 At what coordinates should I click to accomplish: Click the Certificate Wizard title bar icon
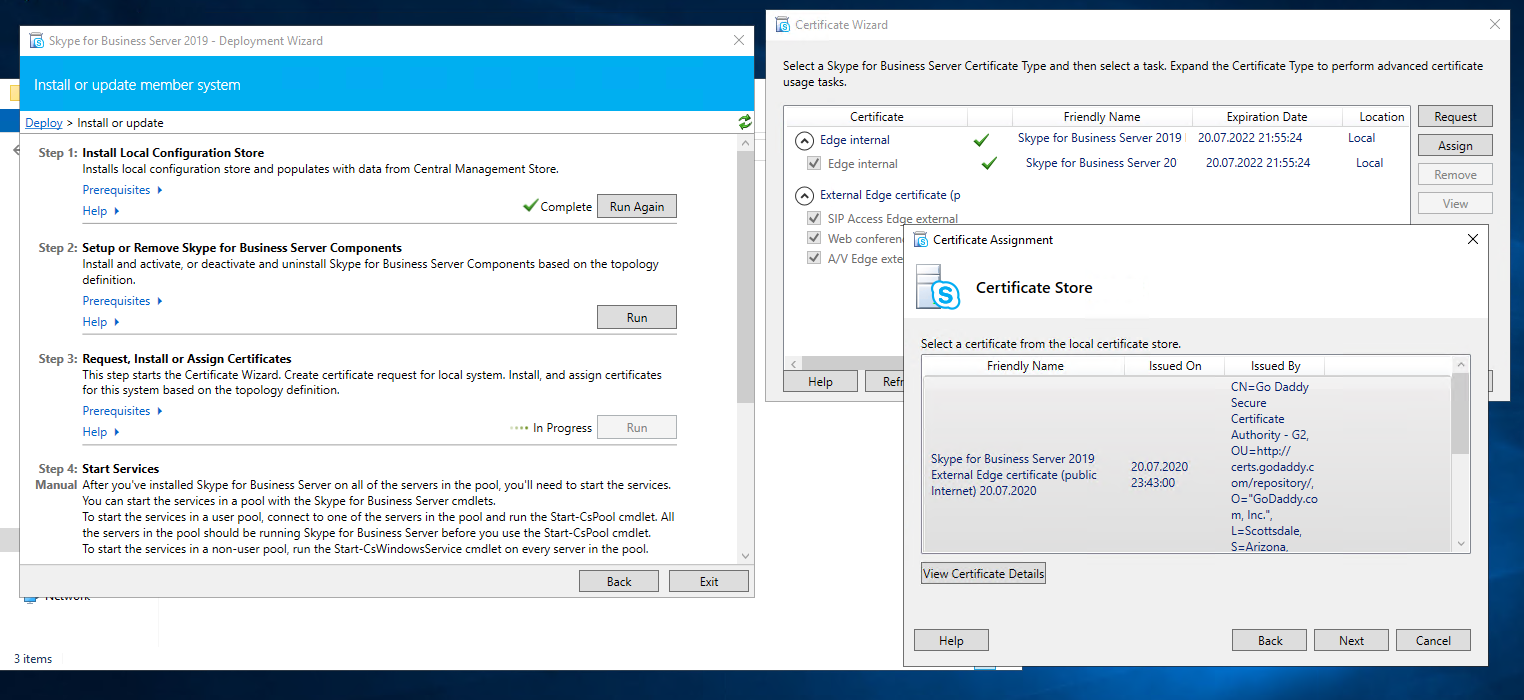click(x=783, y=25)
